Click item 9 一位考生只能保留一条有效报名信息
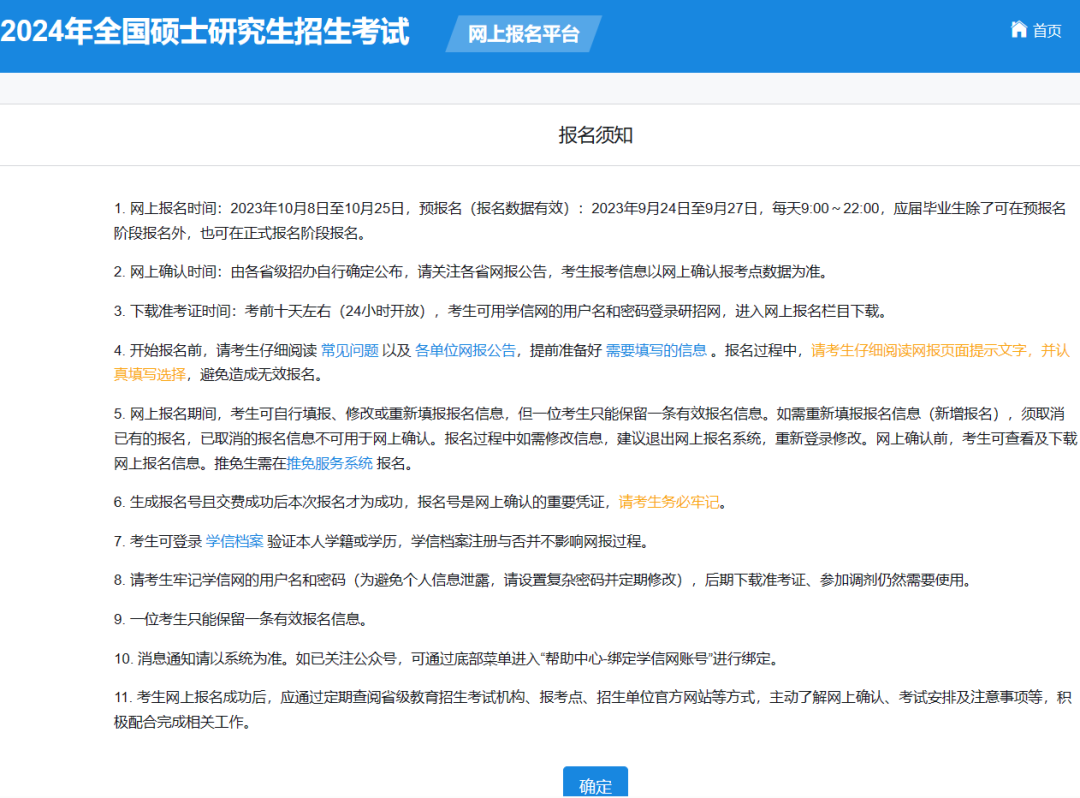1080x798 pixels. pos(240,620)
